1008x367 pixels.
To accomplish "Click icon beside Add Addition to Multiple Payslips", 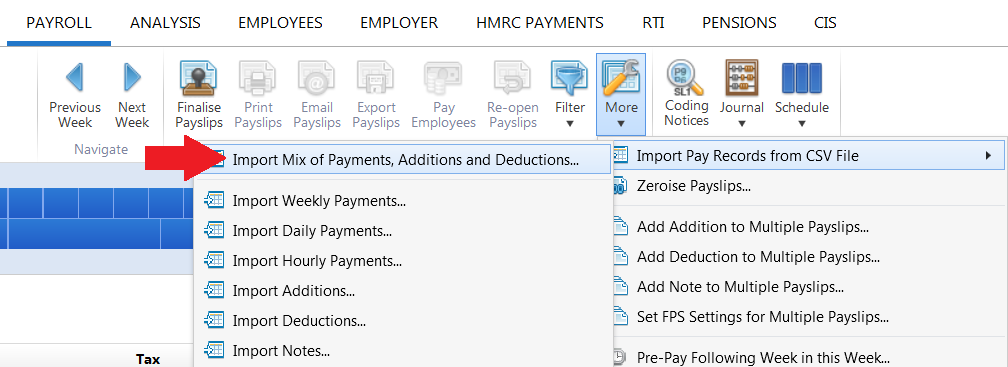I will 620,226.
